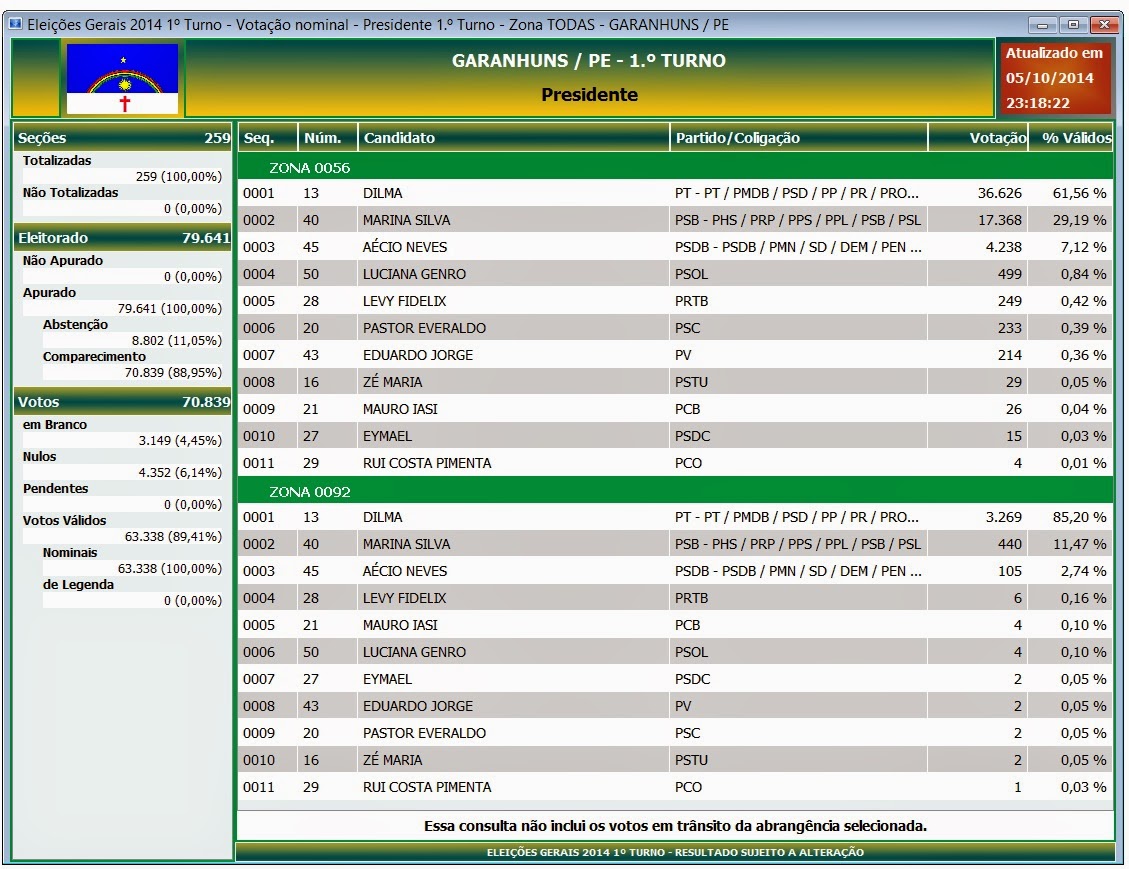This screenshot has width=1129, height=869.
Task: Click the Núm. column header
Action: pyautogui.click(x=328, y=138)
